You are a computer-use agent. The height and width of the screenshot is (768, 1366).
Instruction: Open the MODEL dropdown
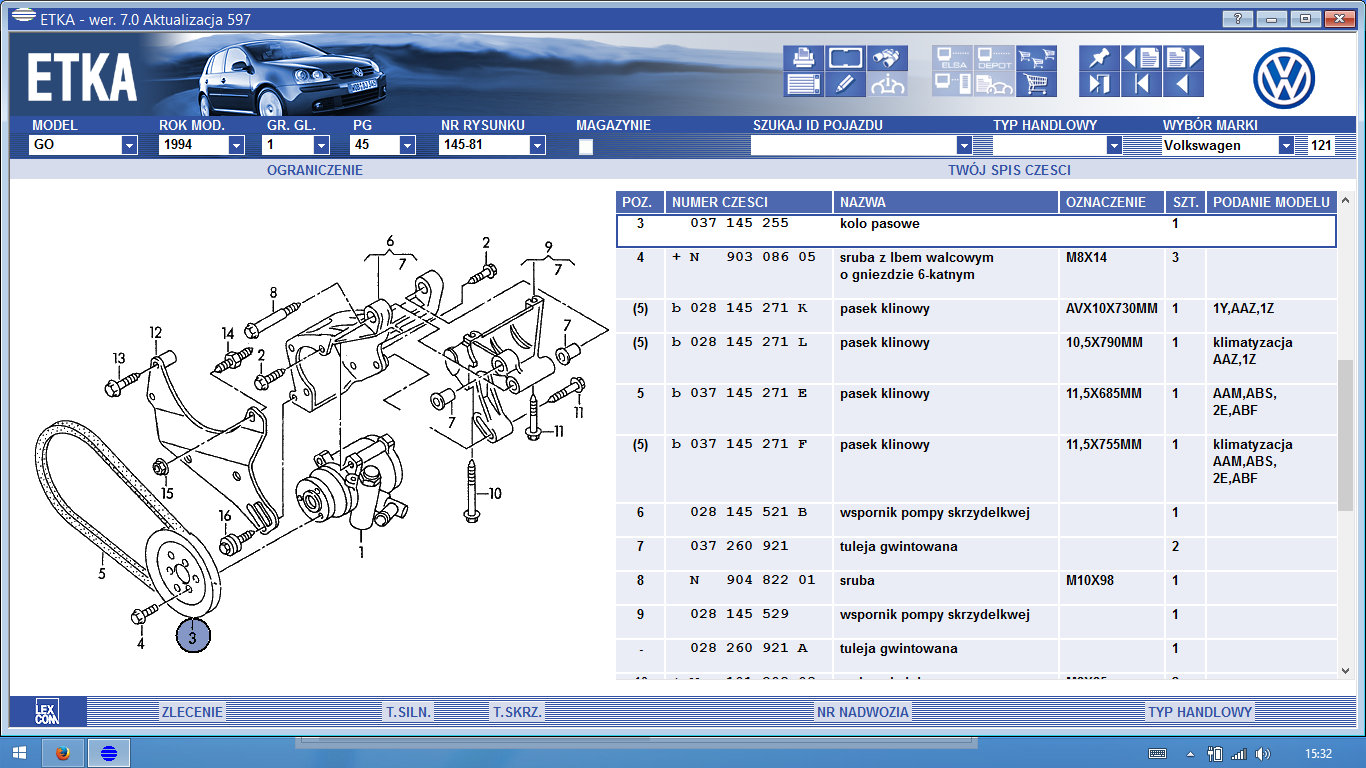pyautogui.click(x=129, y=145)
